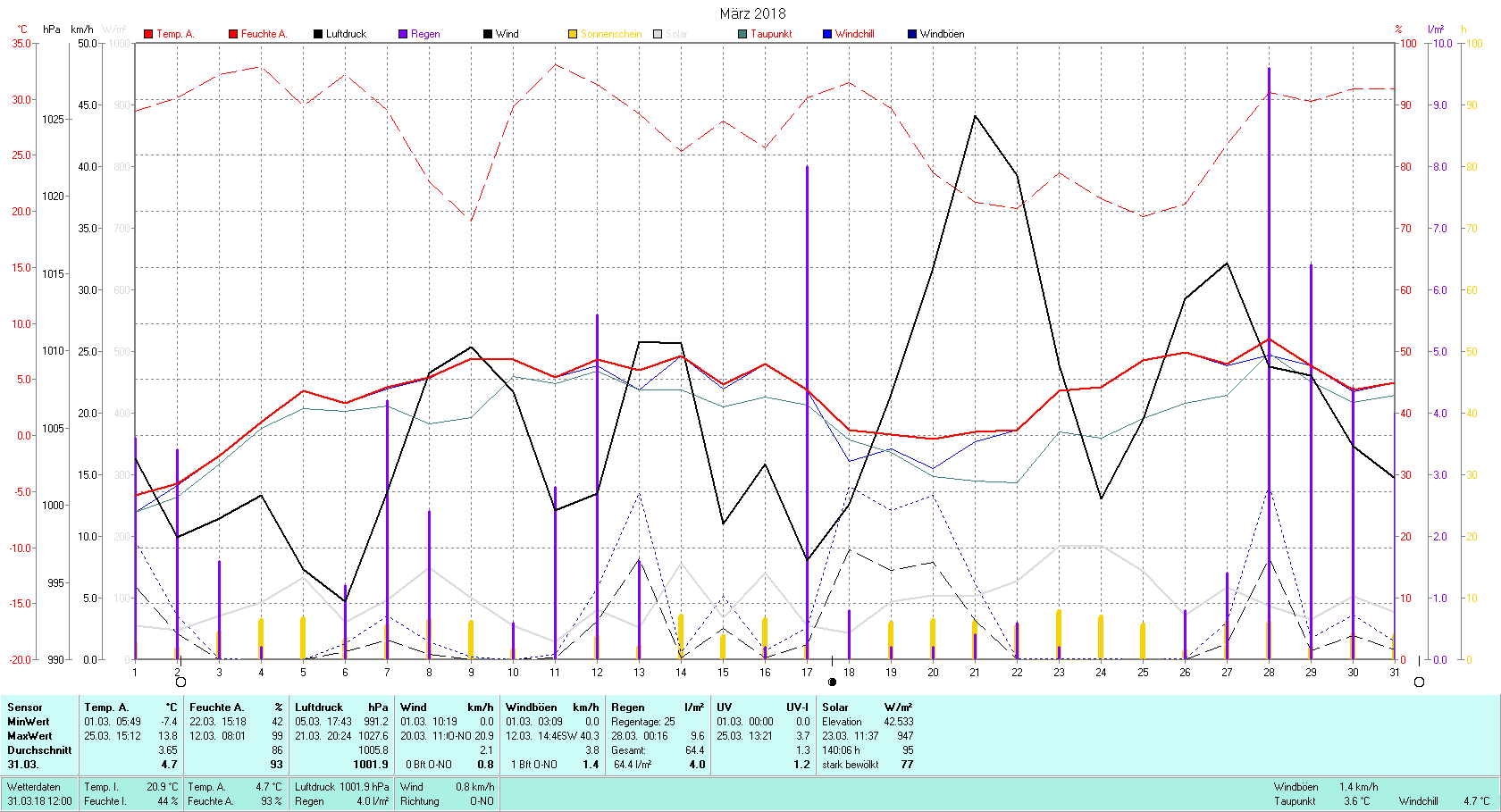Image resolution: width=1501 pixels, height=812 pixels.
Task: Click the blue Windchill legend marker
Action: click(x=827, y=34)
